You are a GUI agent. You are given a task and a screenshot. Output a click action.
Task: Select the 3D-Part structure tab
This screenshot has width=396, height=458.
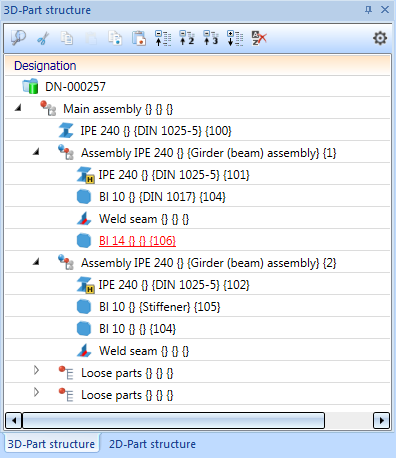coord(51,444)
